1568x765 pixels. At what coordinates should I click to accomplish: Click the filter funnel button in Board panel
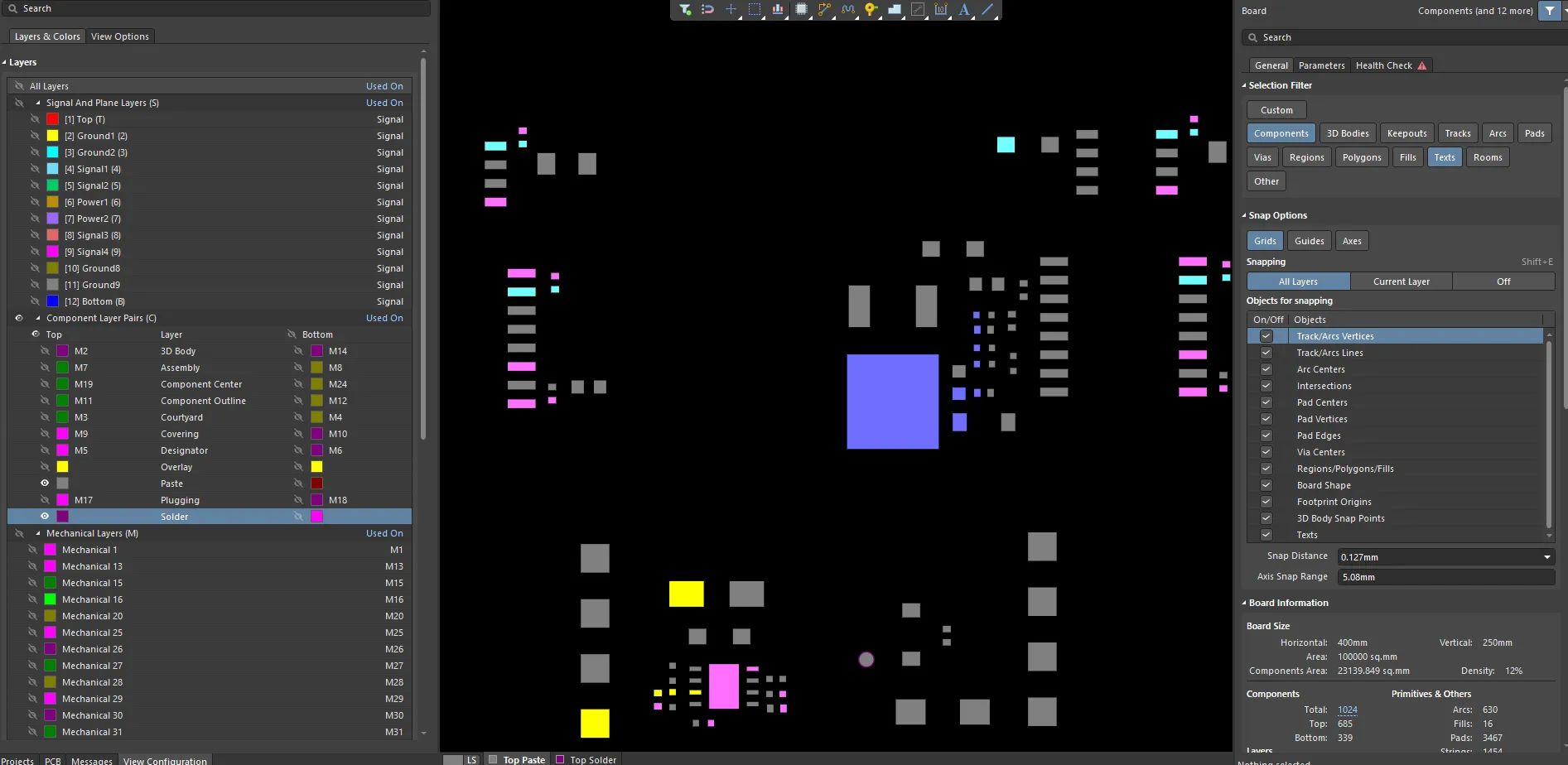coord(1549,11)
